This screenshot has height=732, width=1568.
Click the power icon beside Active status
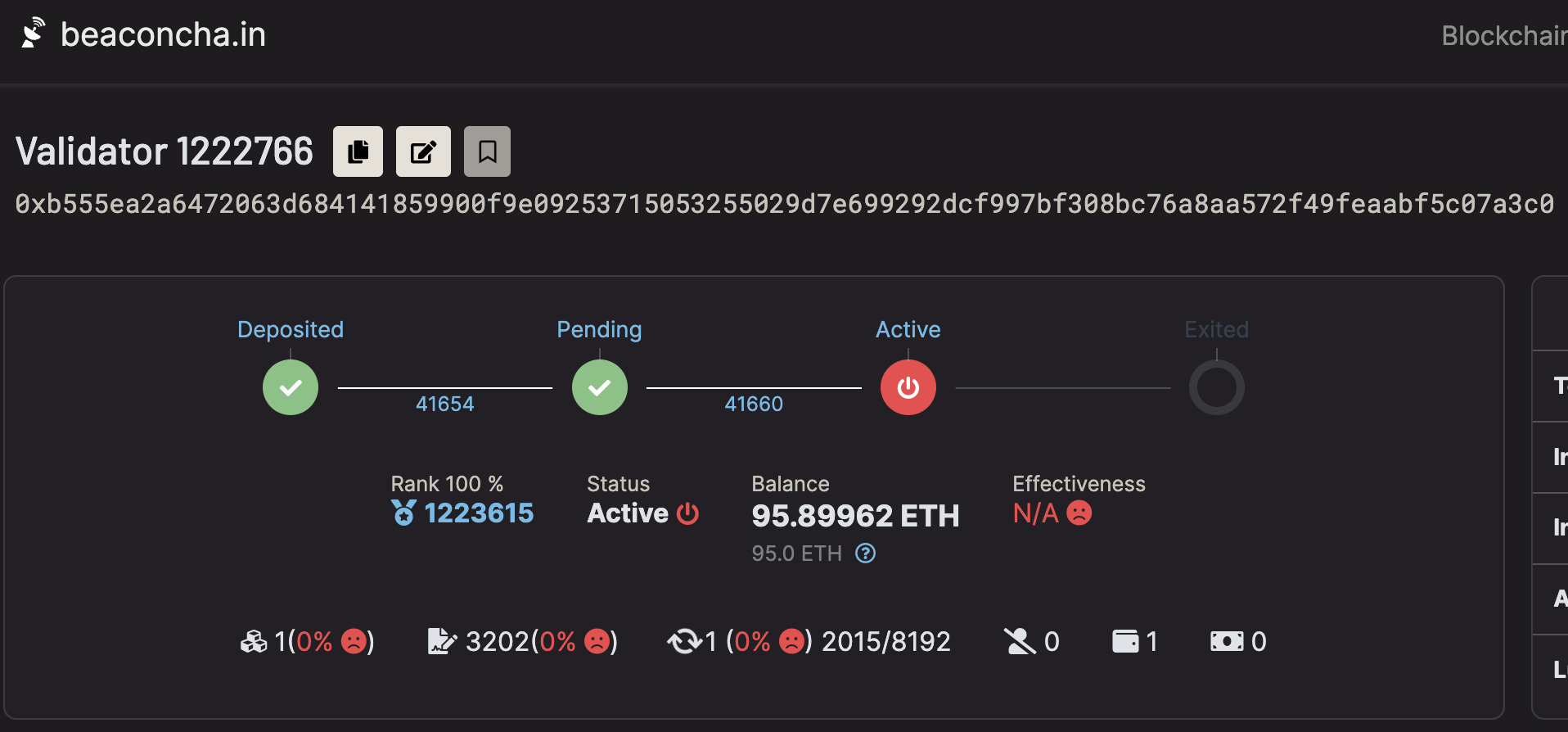click(x=688, y=513)
